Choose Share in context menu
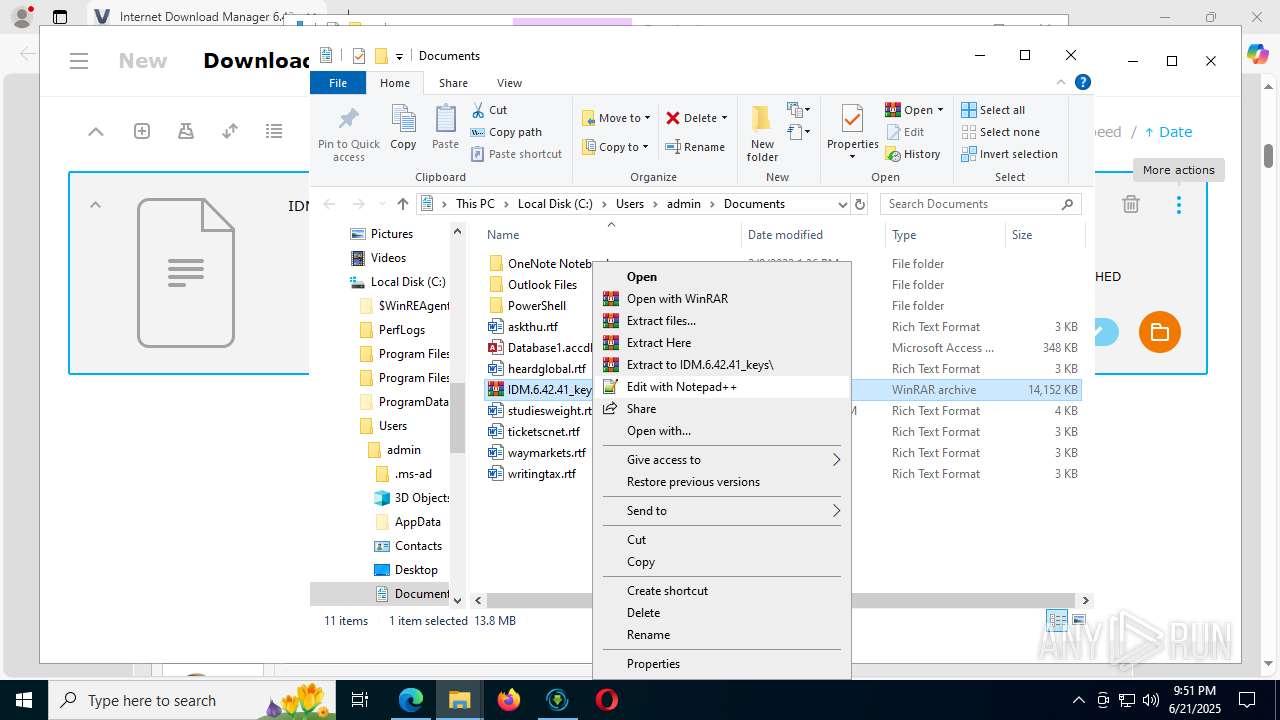 (722, 409)
